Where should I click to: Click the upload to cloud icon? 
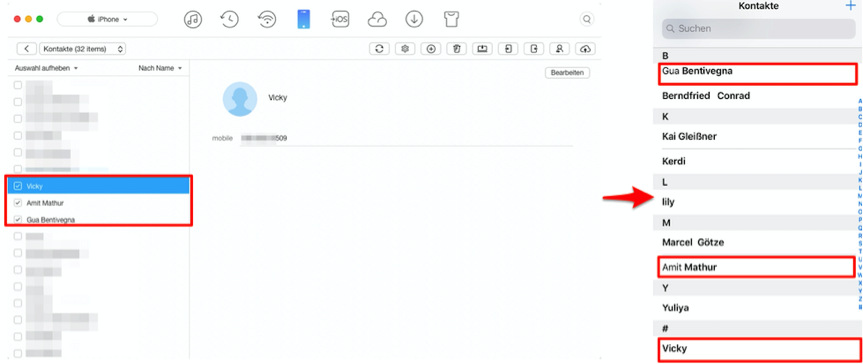(x=586, y=49)
